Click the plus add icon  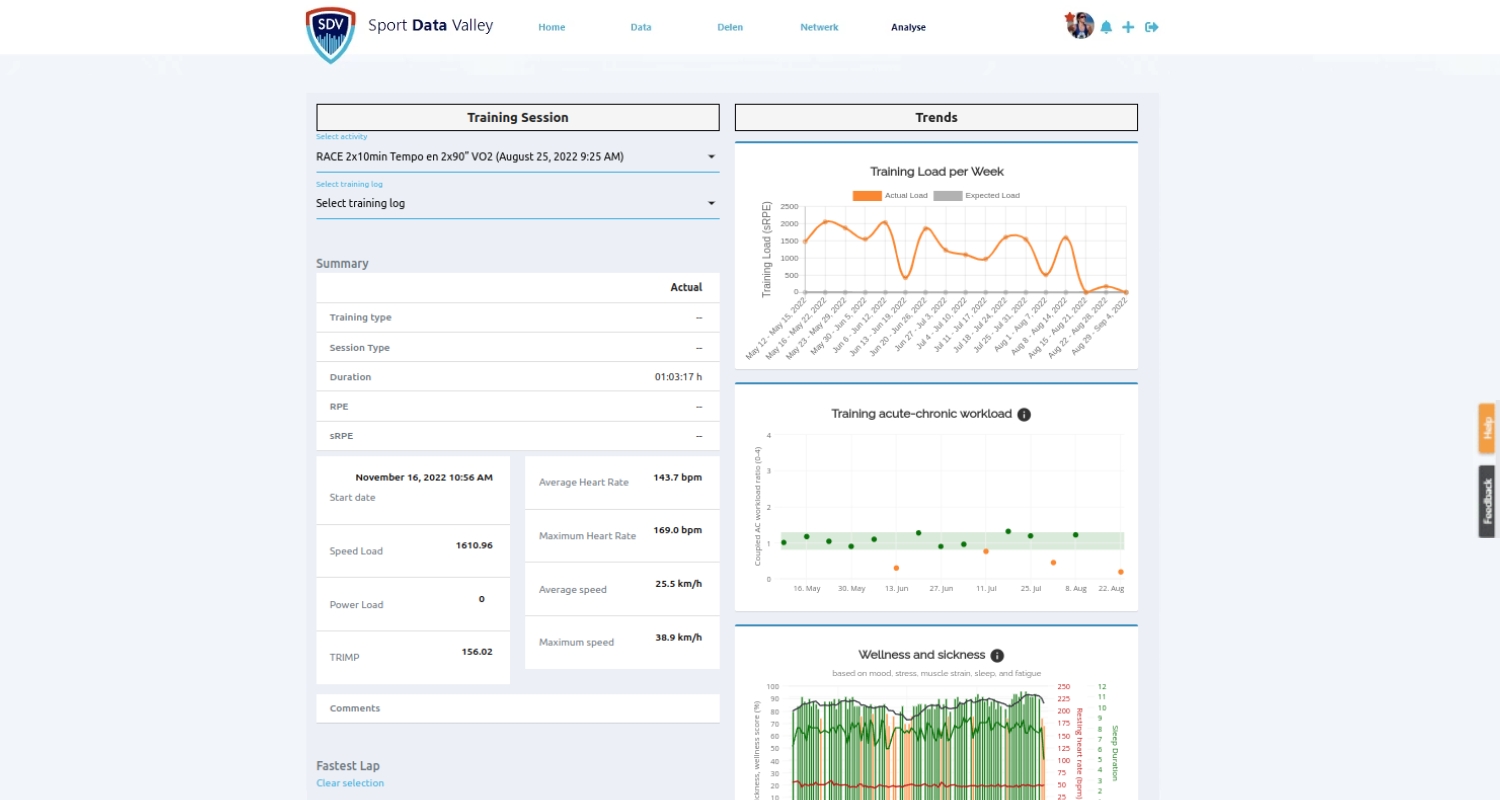(1128, 27)
